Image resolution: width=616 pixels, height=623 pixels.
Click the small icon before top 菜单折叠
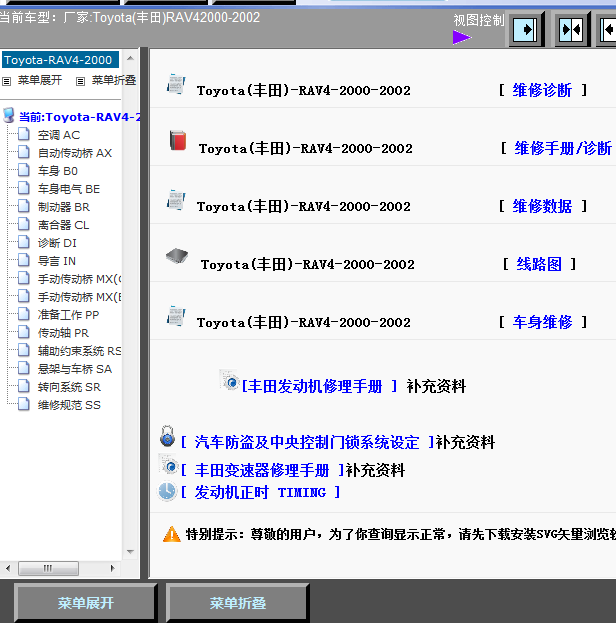click(x=80, y=81)
